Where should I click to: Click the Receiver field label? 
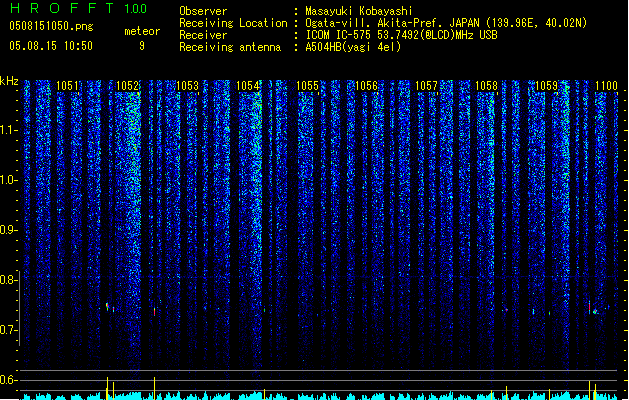pos(203,35)
